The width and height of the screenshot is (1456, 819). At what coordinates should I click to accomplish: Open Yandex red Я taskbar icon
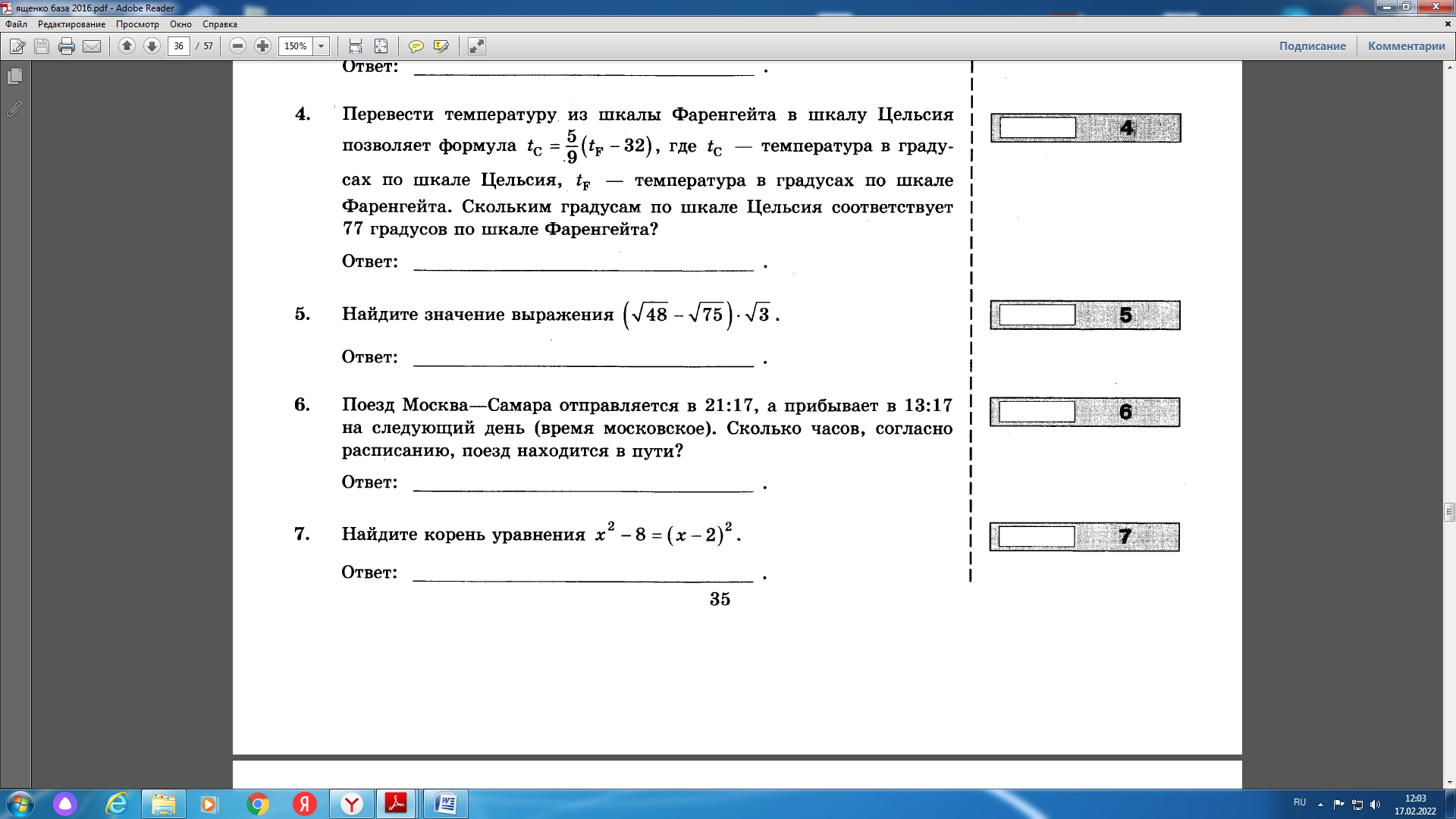tap(305, 804)
